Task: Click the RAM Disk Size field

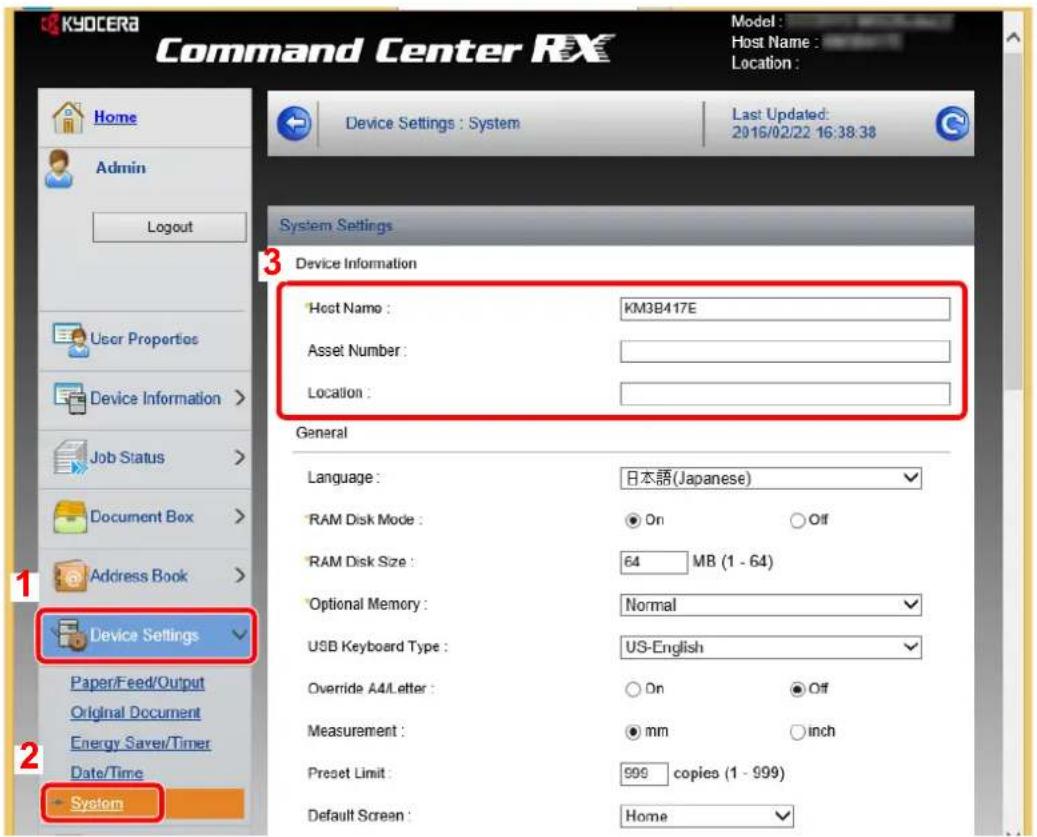Action: click(653, 563)
